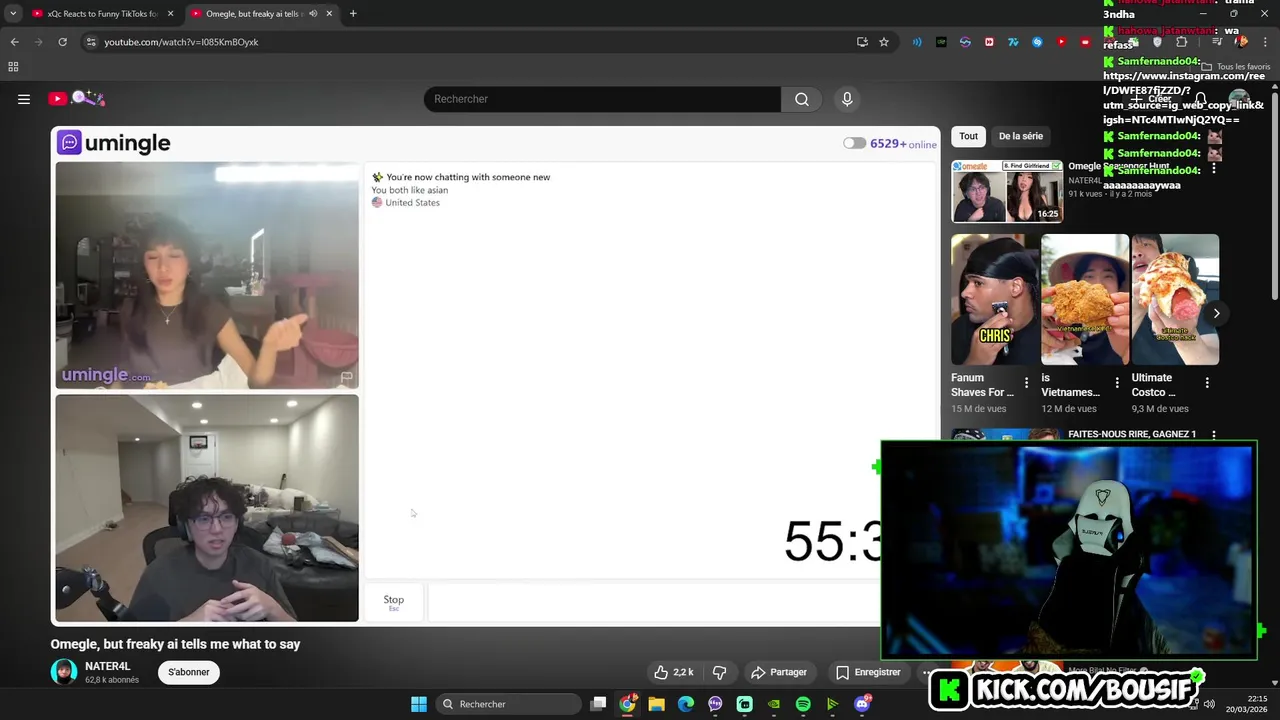This screenshot has height=720, width=1280.
Task: Open options for Ultimate Costco short
Action: click(1207, 383)
